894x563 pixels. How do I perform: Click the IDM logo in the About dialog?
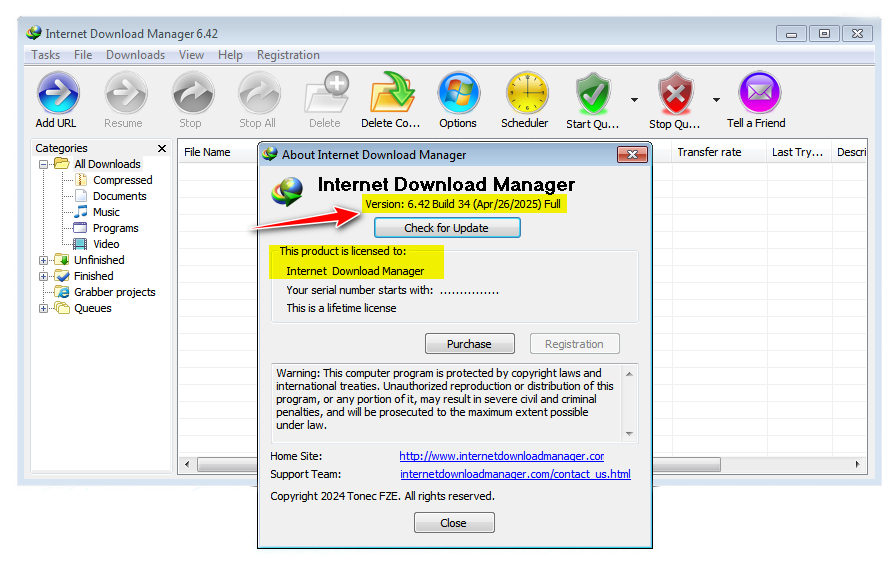click(x=287, y=191)
